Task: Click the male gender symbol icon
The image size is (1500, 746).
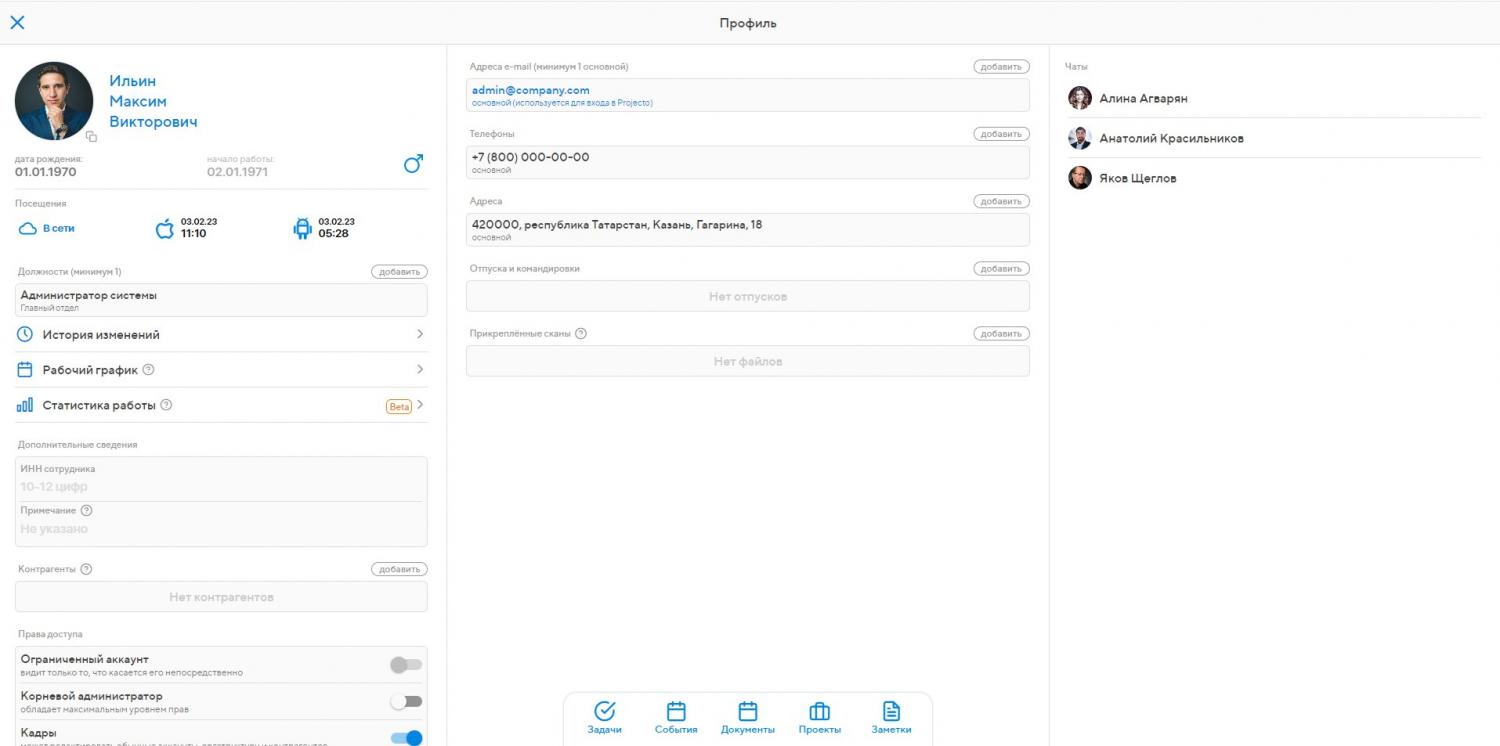Action: [413, 164]
